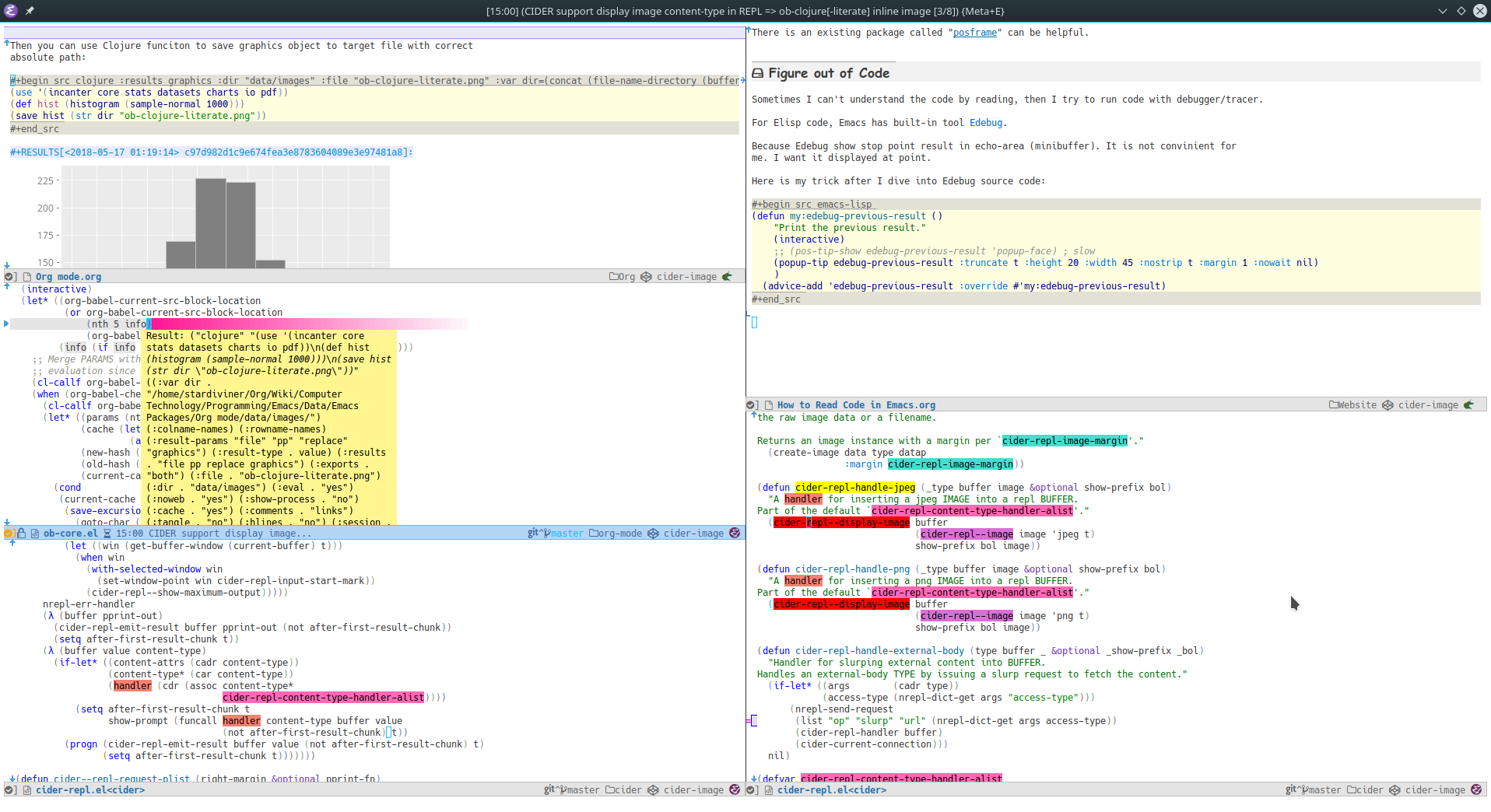Click the ob-core.el buffer name in the mode line
This screenshot has height=812, width=1491.
coord(71,534)
